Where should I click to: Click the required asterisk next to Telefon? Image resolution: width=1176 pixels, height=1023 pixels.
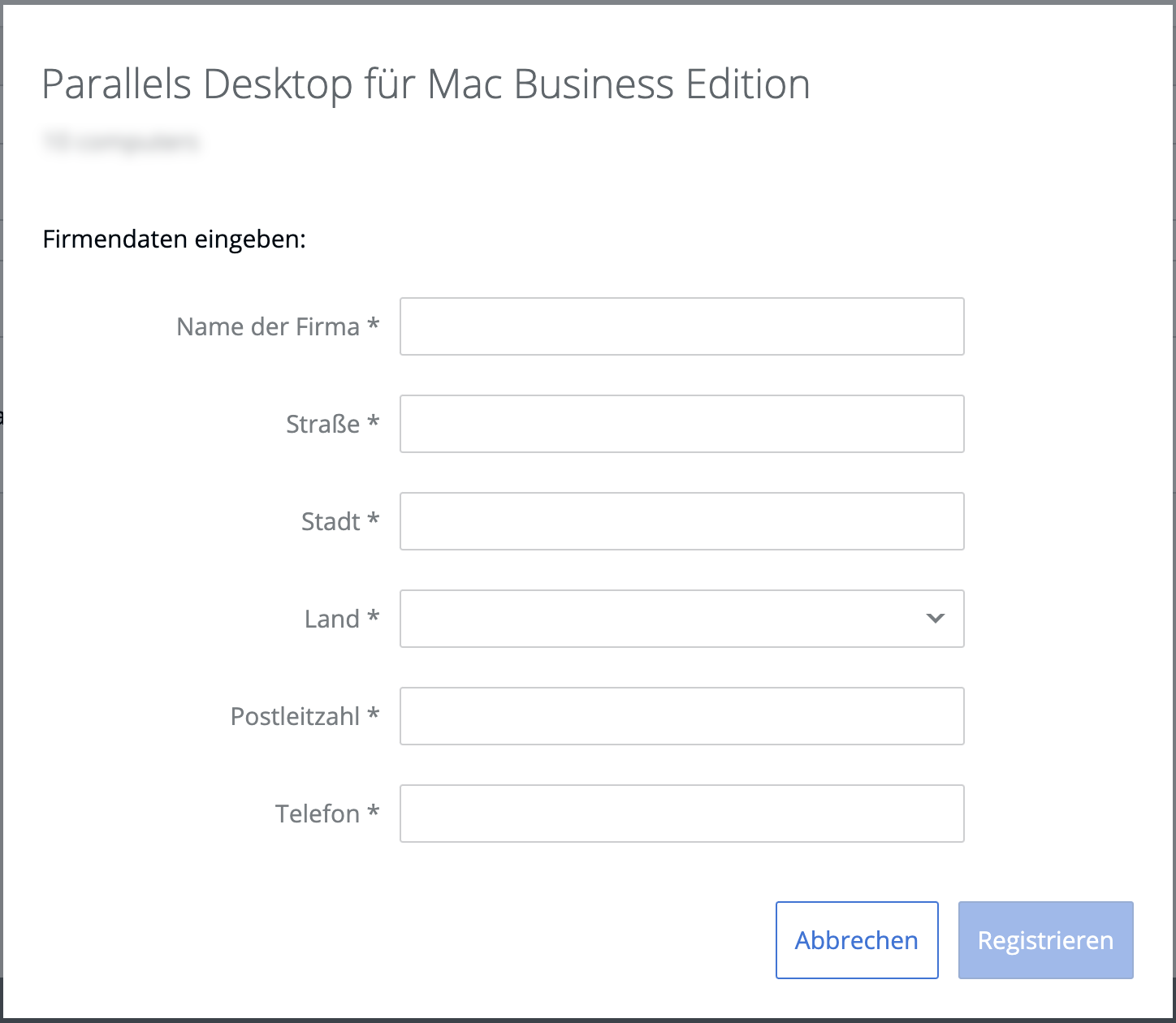[x=374, y=812]
